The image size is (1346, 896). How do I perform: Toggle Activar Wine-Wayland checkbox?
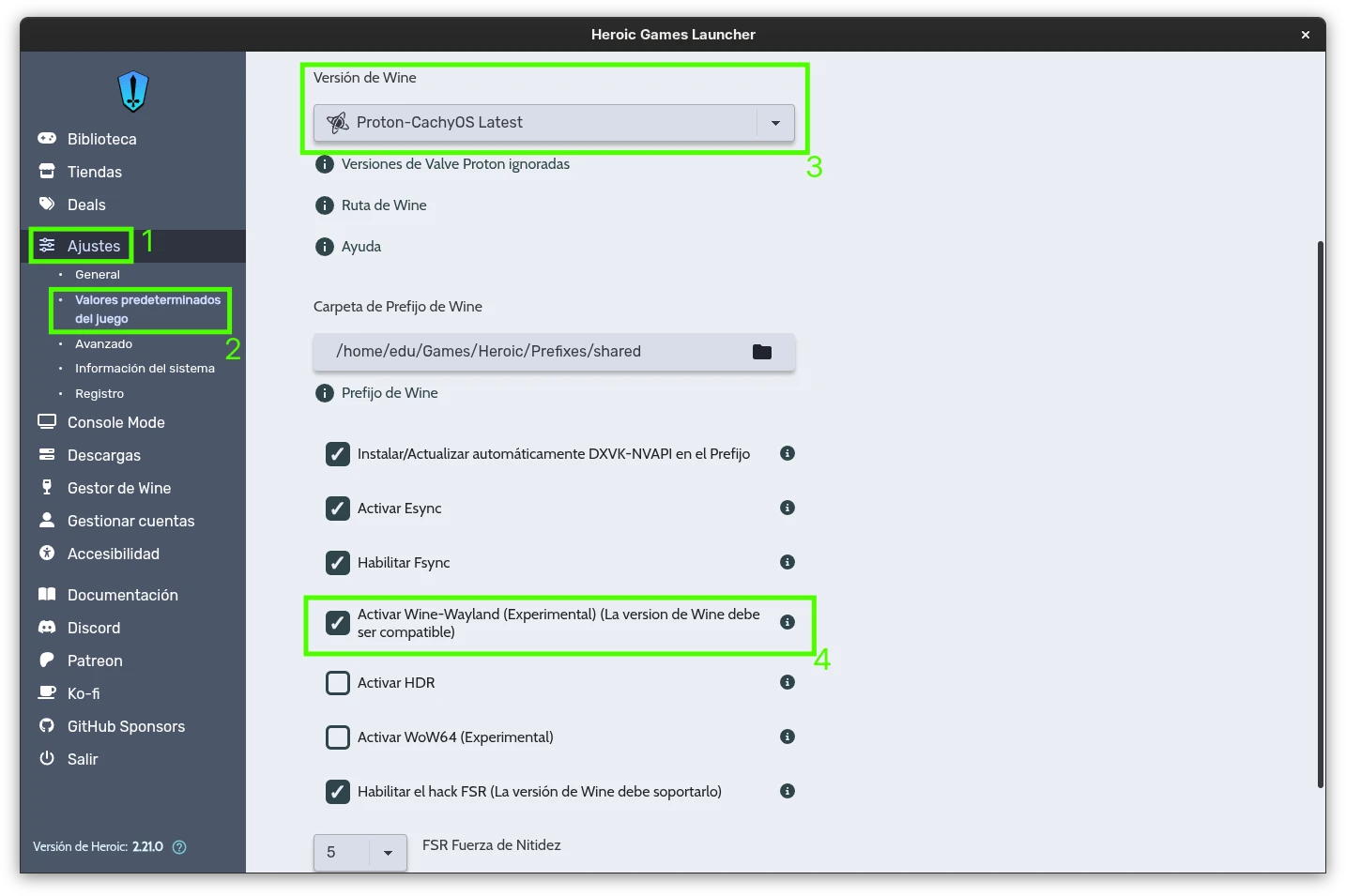(338, 623)
